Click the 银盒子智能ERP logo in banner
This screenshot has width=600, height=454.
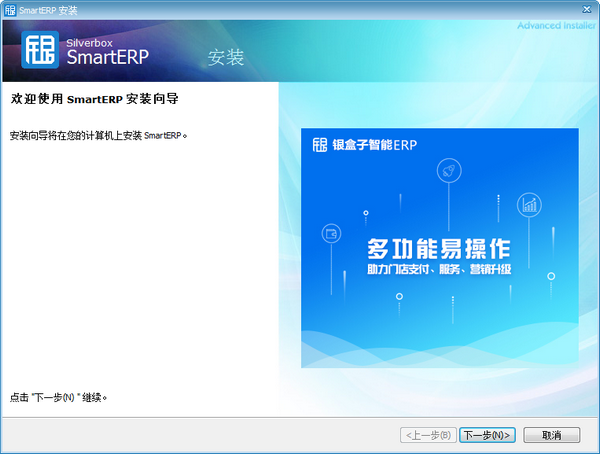click(x=365, y=145)
